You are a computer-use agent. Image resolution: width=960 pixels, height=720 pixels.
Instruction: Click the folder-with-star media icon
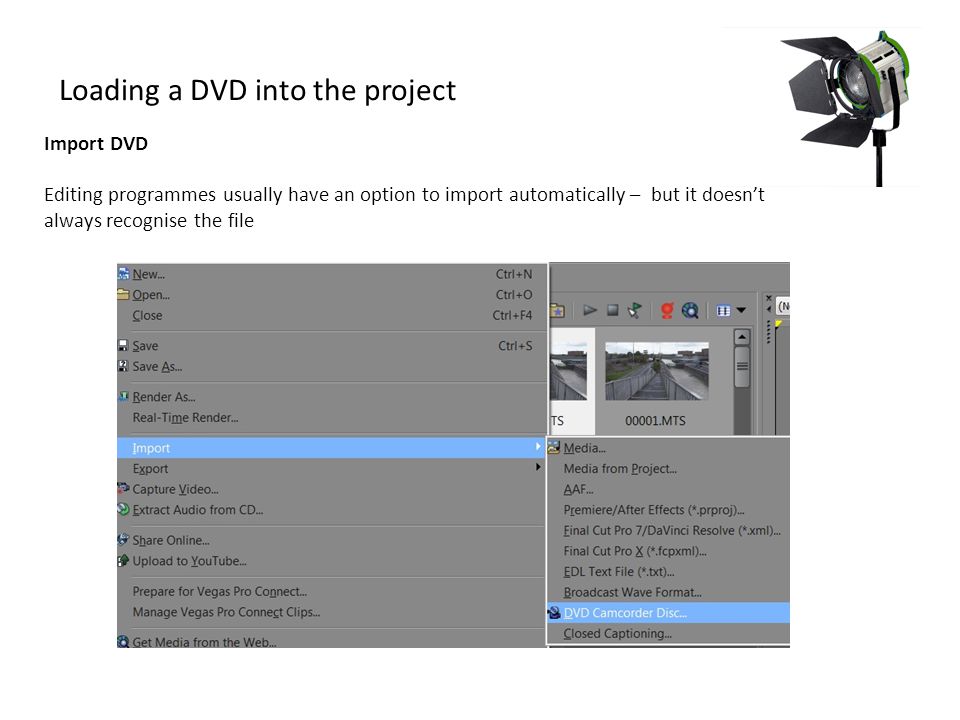(557, 310)
